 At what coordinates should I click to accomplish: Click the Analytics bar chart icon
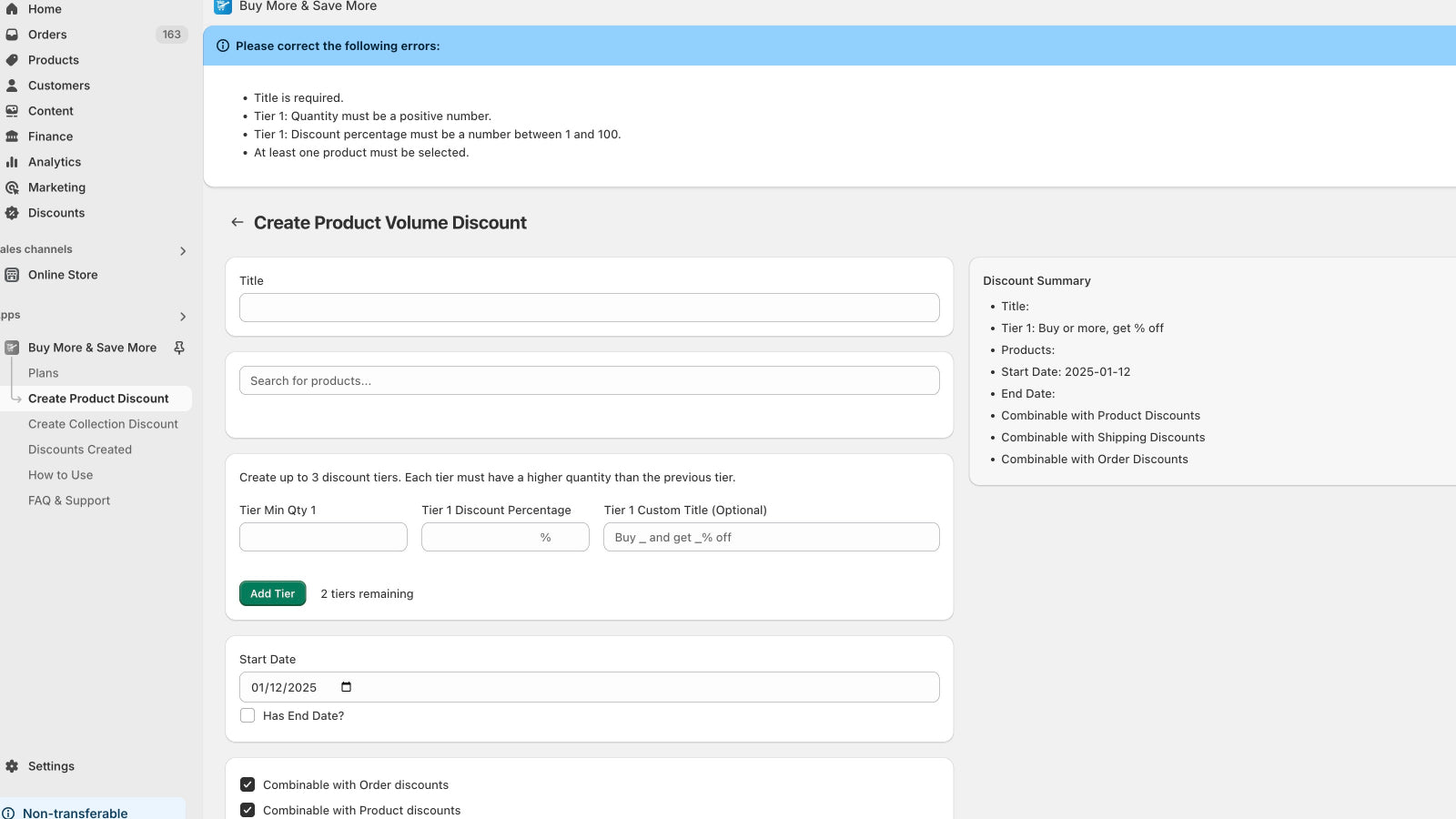(x=12, y=162)
